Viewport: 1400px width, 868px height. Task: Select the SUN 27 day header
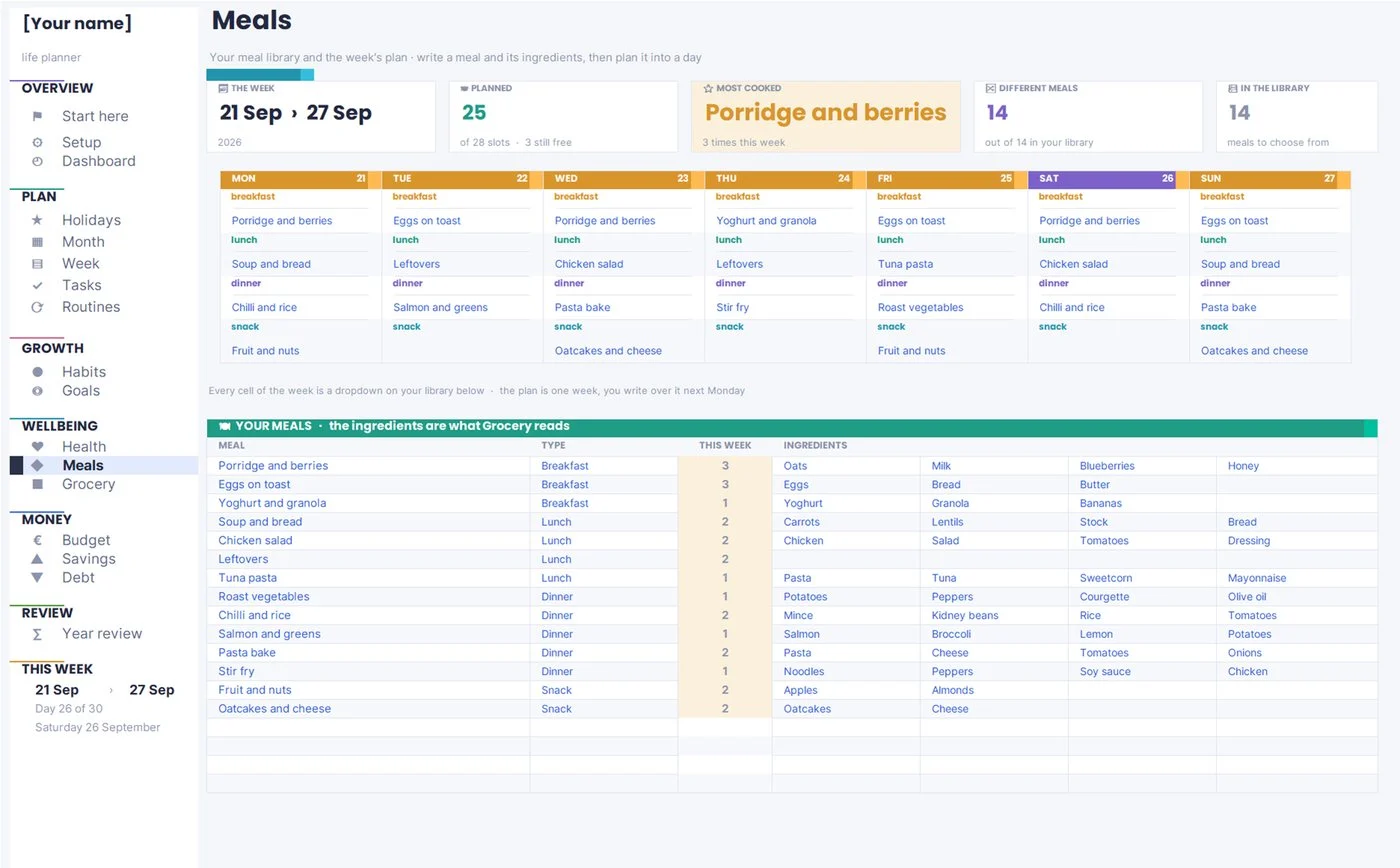(1270, 179)
